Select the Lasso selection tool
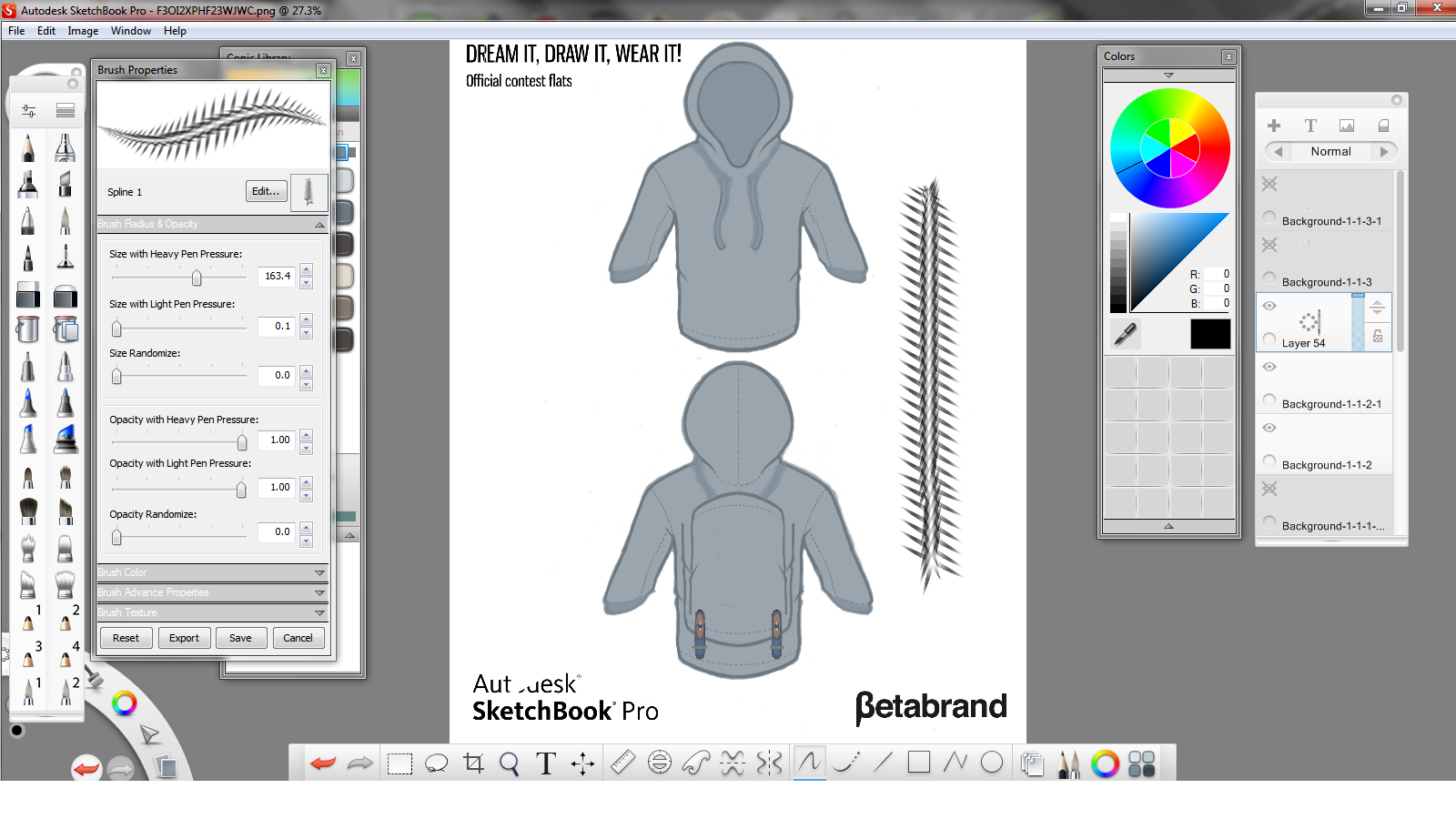 [x=437, y=763]
